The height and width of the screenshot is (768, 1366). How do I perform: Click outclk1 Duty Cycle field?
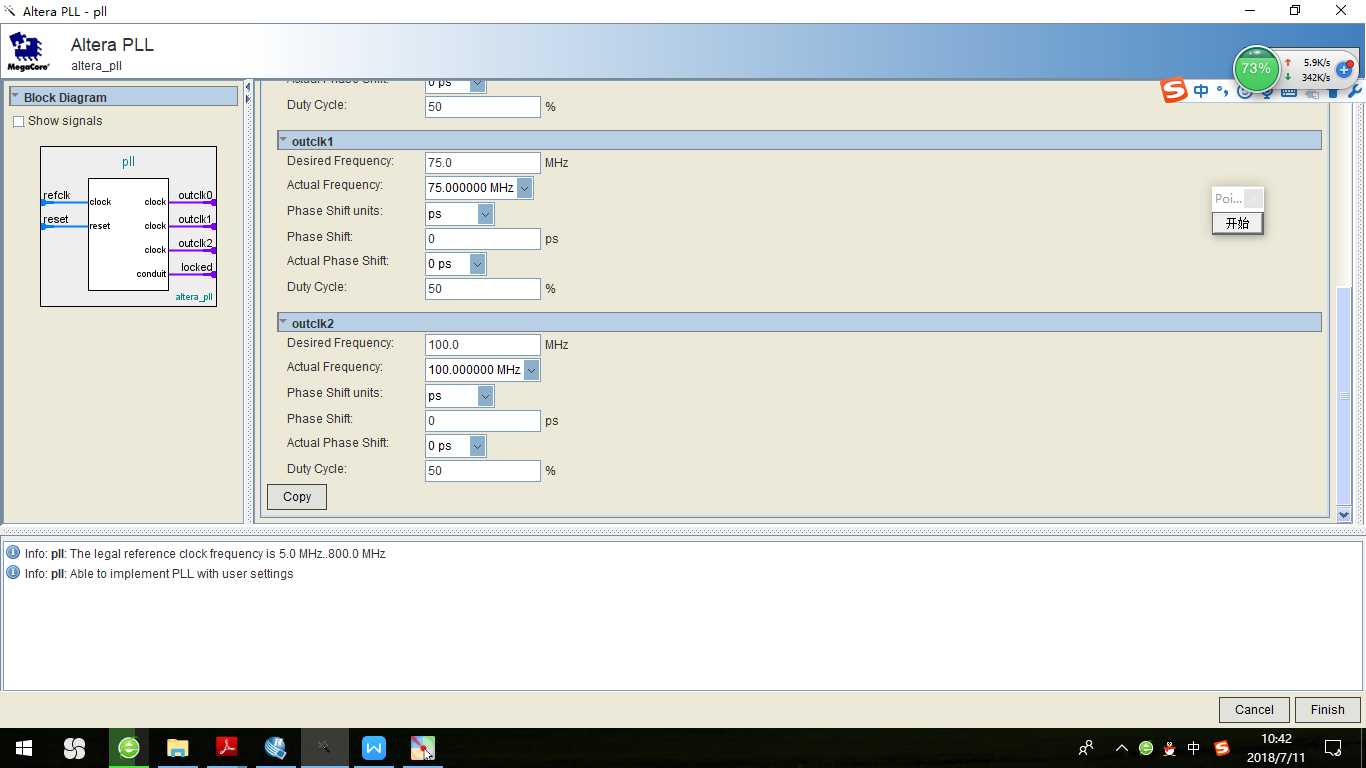[x=483, y=289]
